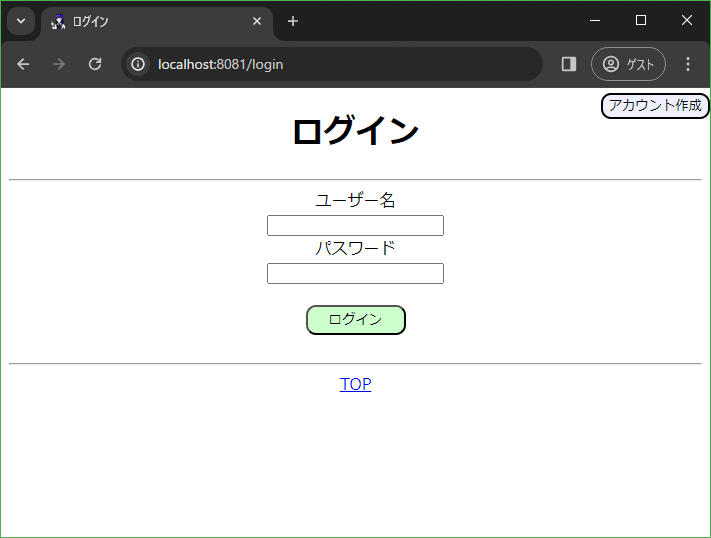Close the browser window
This screenshot has height=538, width=711.
687,20
